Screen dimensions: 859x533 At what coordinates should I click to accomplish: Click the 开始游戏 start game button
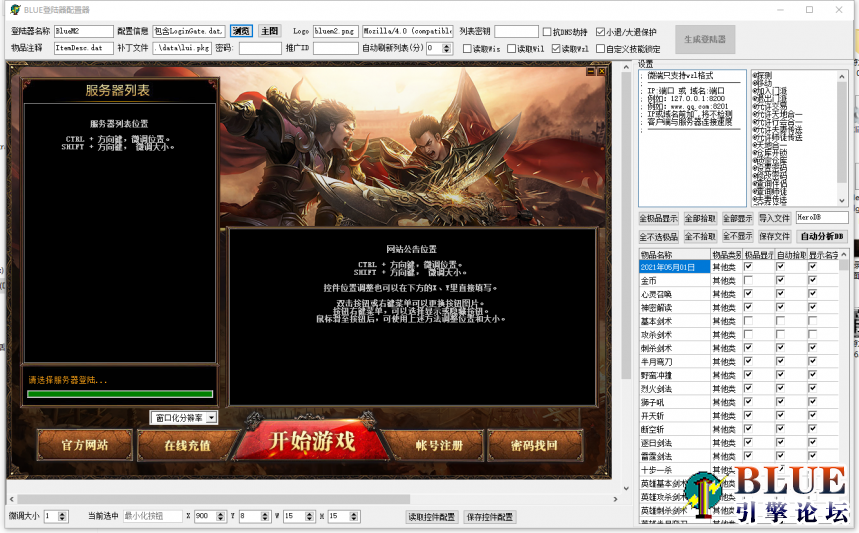[312, 443]
